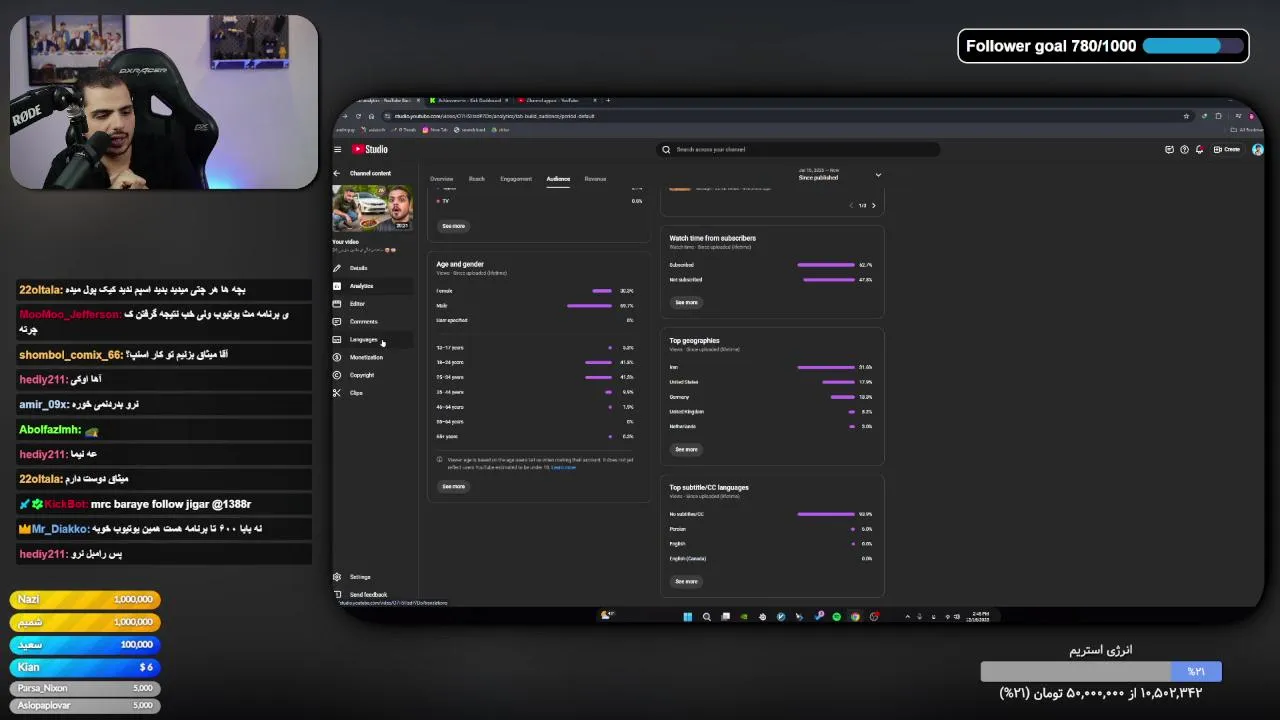
Task: Click the Female percentage bar
Action: point(602,291)
